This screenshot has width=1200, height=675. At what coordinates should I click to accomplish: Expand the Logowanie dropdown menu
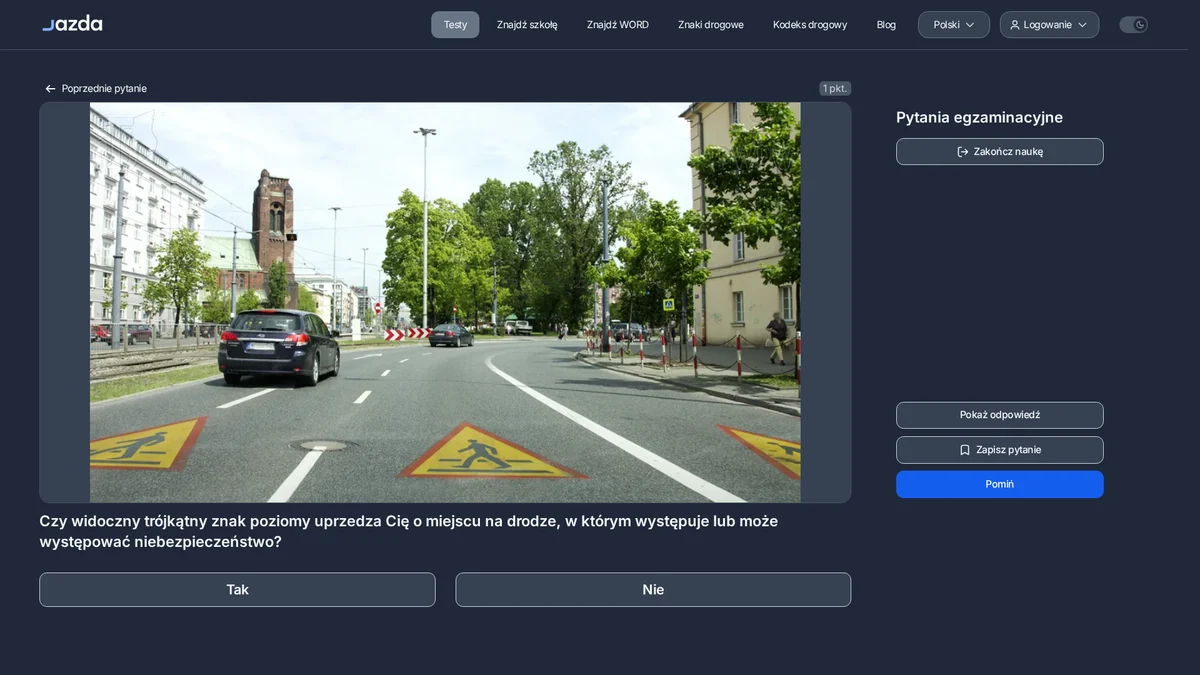[x=1049, y=25]
